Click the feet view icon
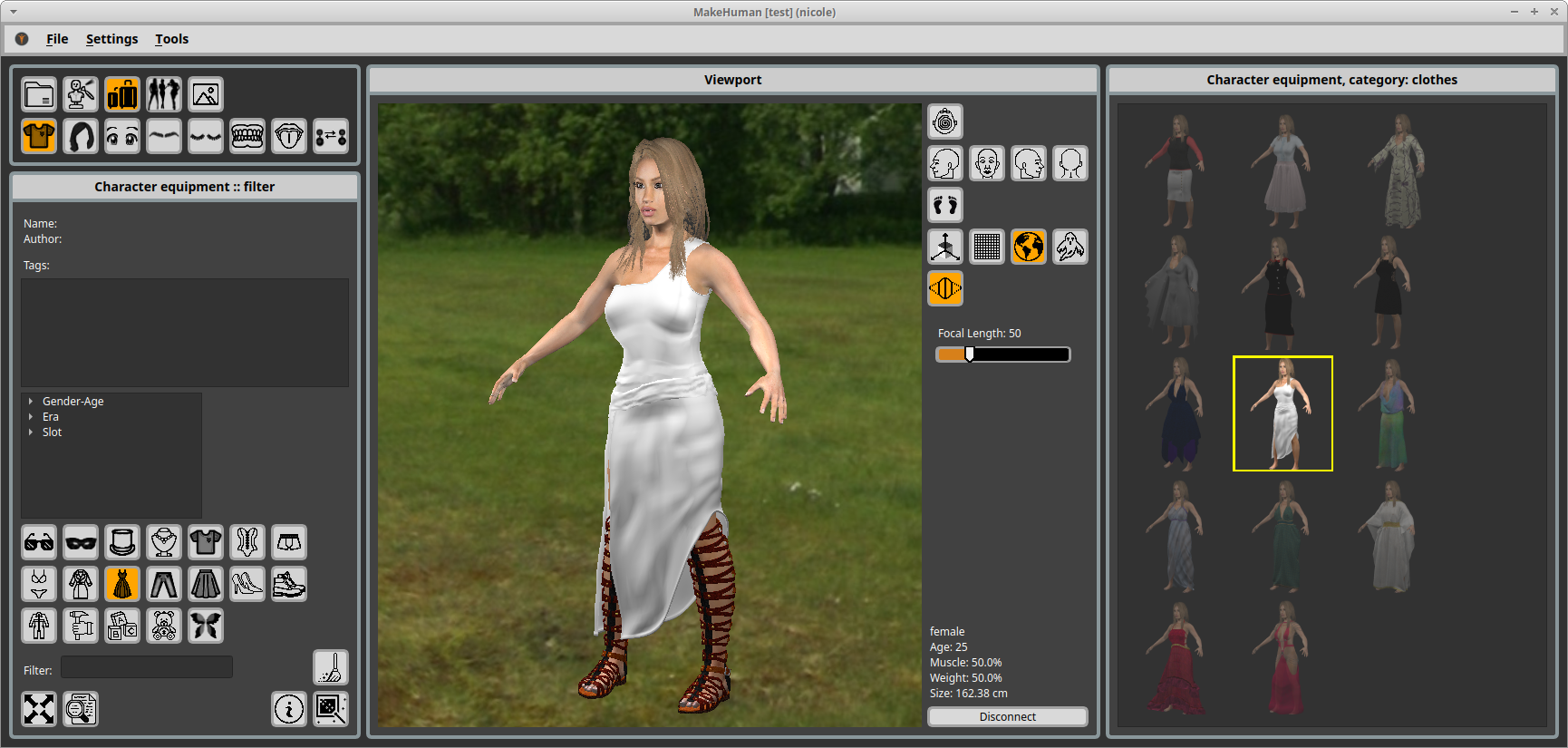This screenshot has width=1568, height=748. click(945, 205)
